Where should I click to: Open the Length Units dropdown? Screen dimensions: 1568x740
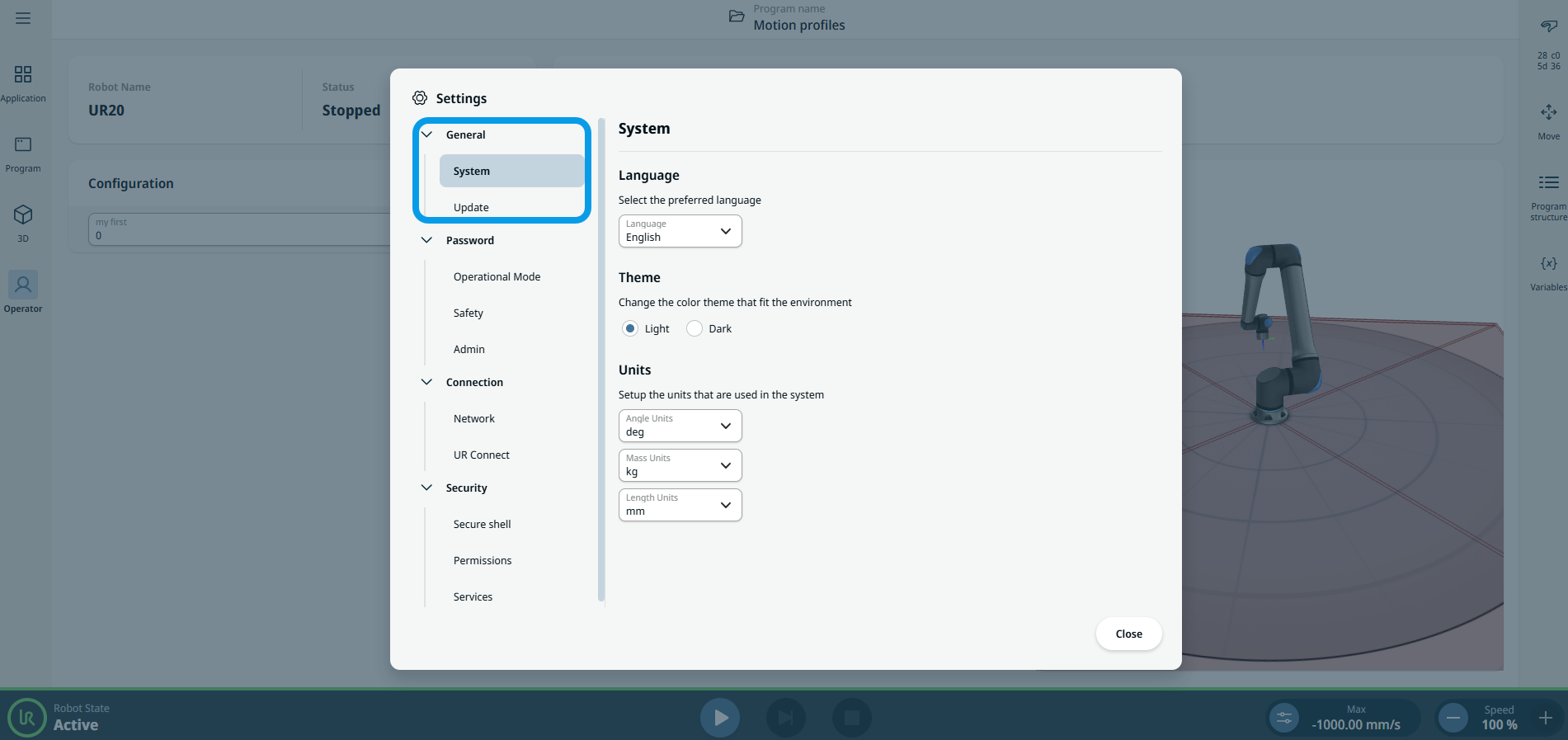(680, 505)
